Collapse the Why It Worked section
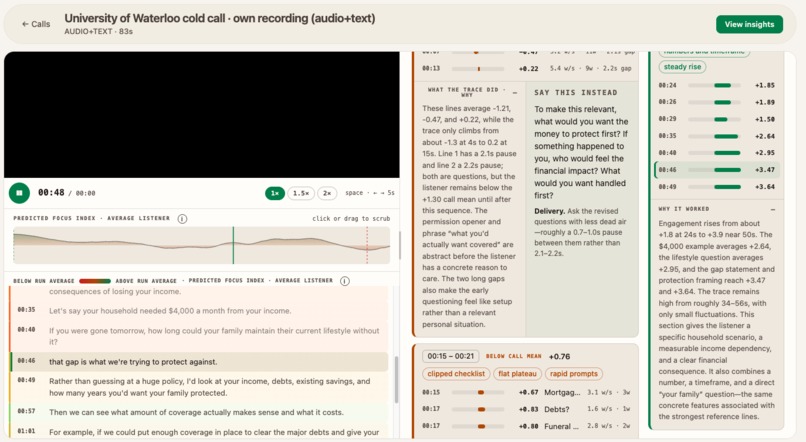Screen dimensions: 806x442 pos(773,209)
